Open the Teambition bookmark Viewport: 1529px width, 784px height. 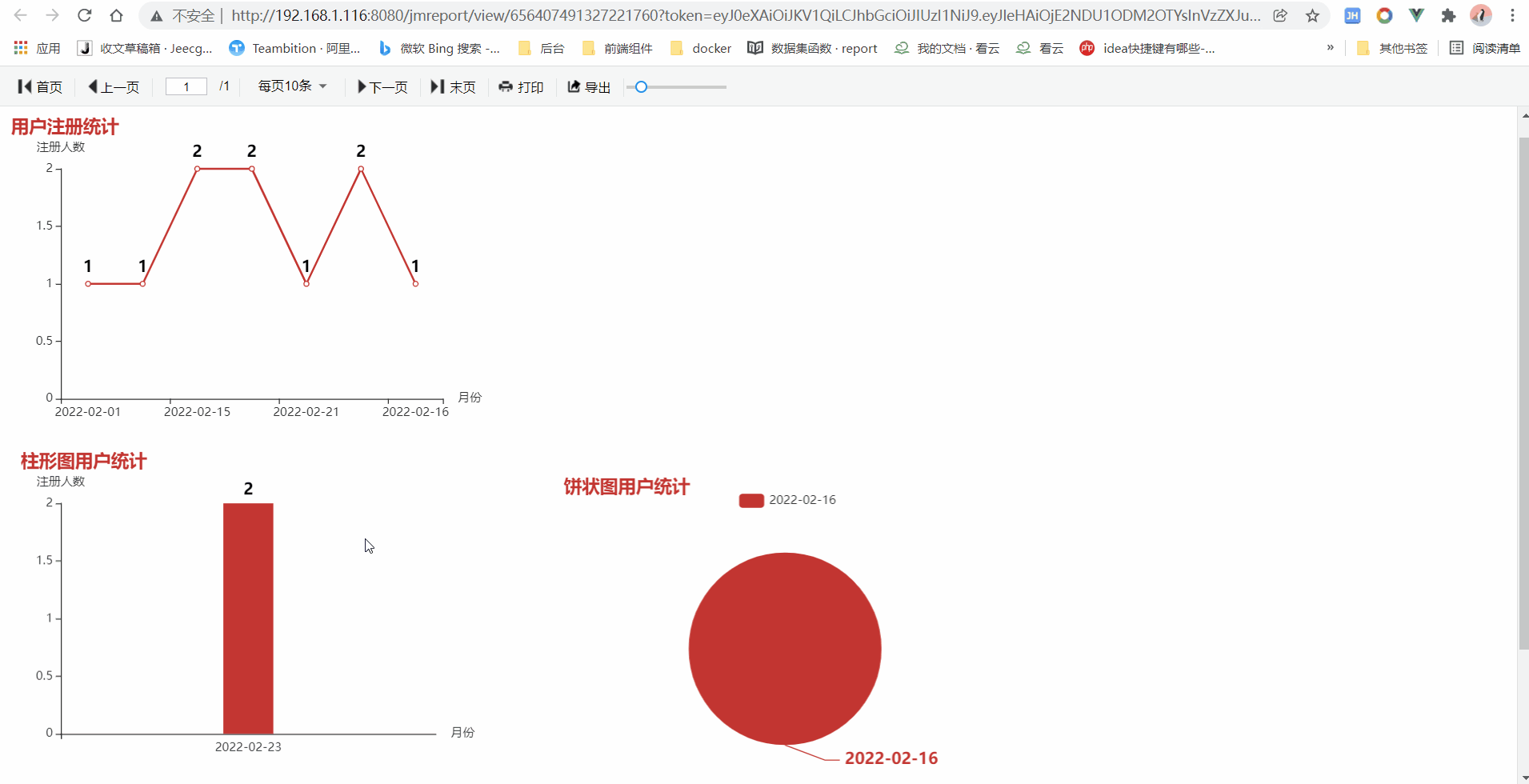[x=294, y=48]
